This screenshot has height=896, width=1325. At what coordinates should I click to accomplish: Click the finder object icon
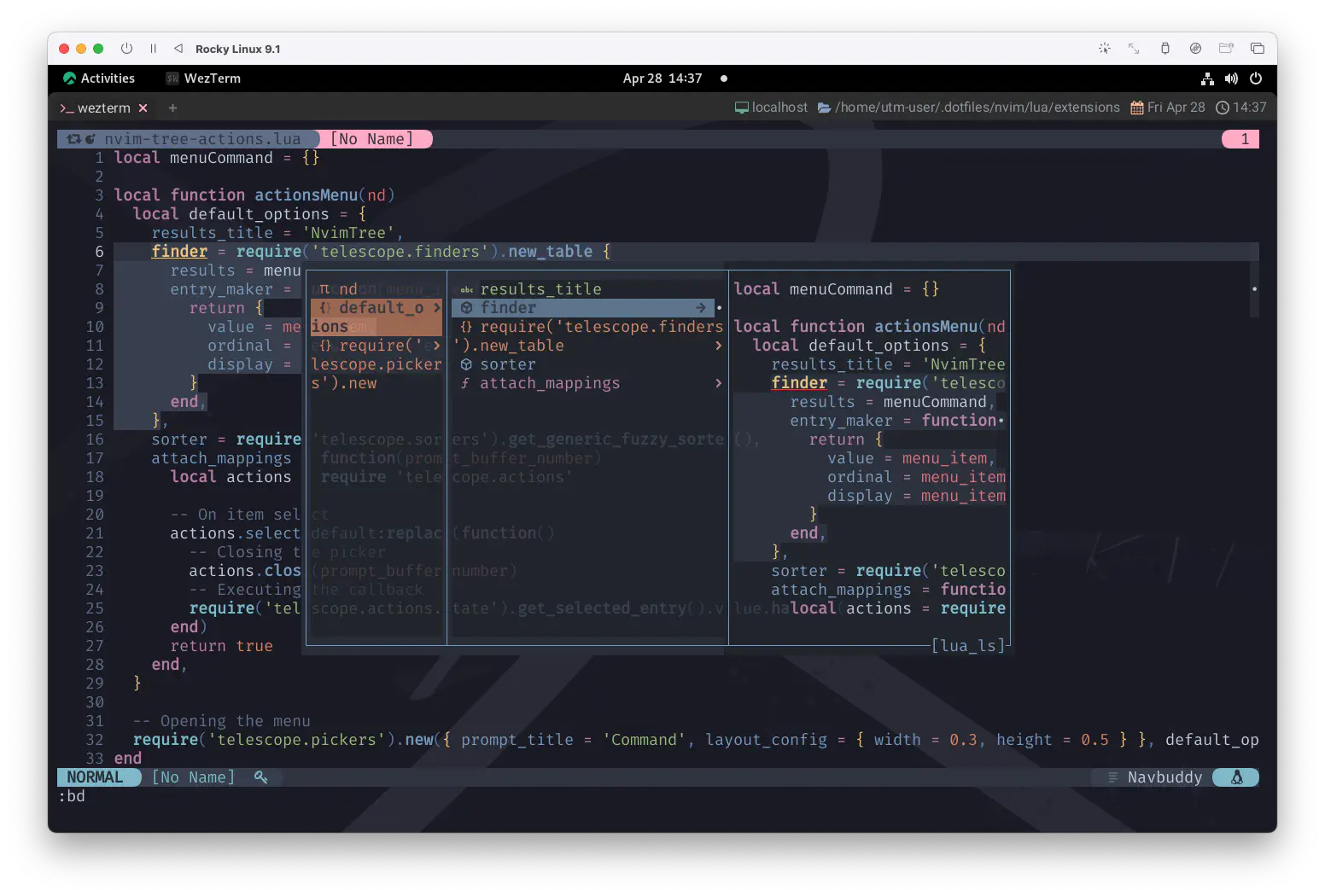466,308
